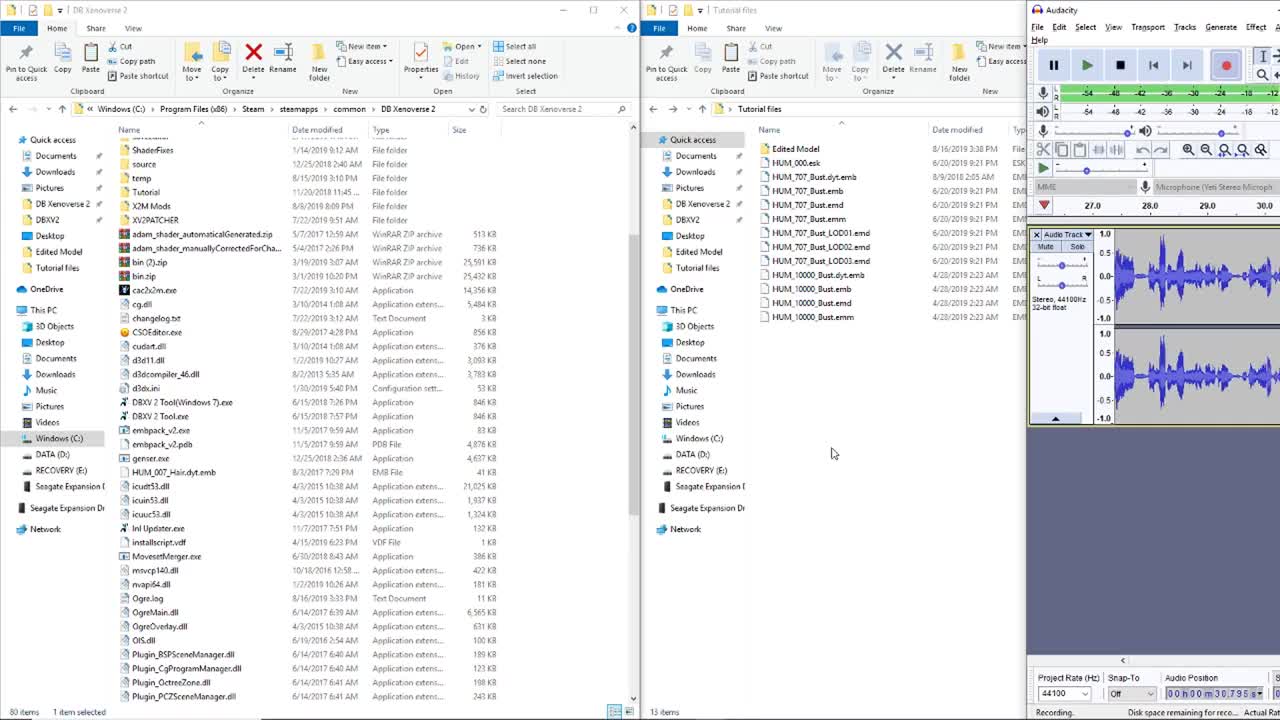Open Audacity Tracks menu
Viewport: 1280px width, 720px height.
click(1185, 27)
